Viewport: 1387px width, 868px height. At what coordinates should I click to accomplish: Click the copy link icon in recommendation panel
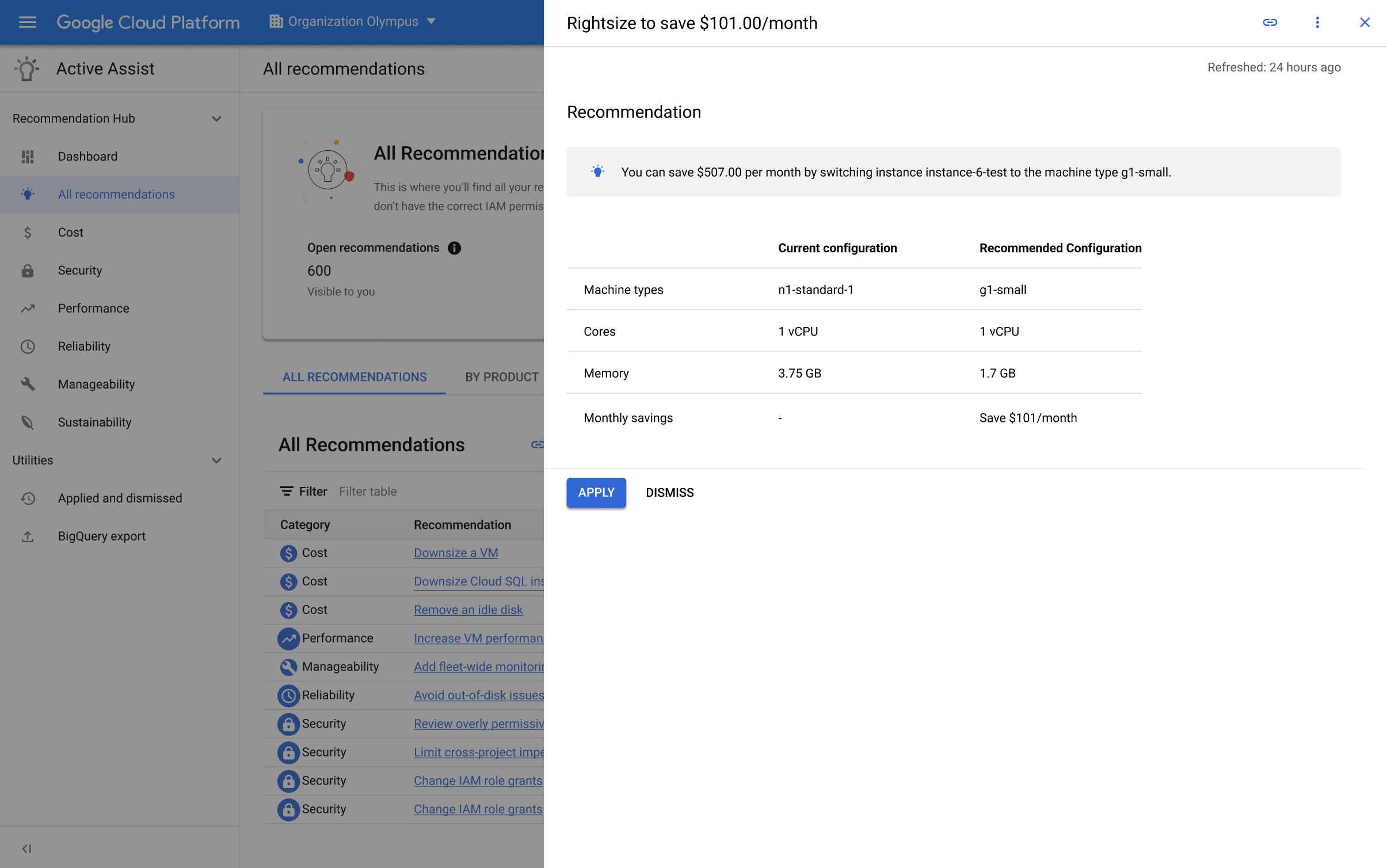[x=1269, y=22]
